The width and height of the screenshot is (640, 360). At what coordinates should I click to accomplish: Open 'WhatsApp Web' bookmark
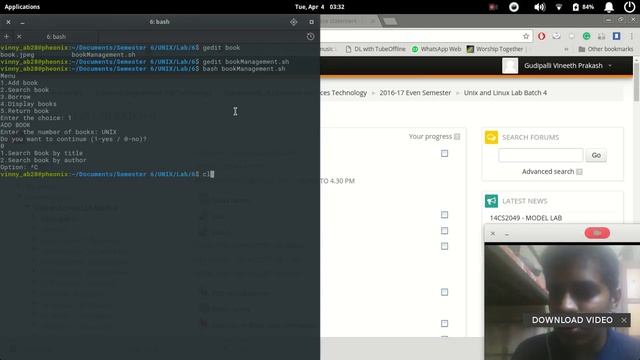pyautogui.click(x=436, y=49)
